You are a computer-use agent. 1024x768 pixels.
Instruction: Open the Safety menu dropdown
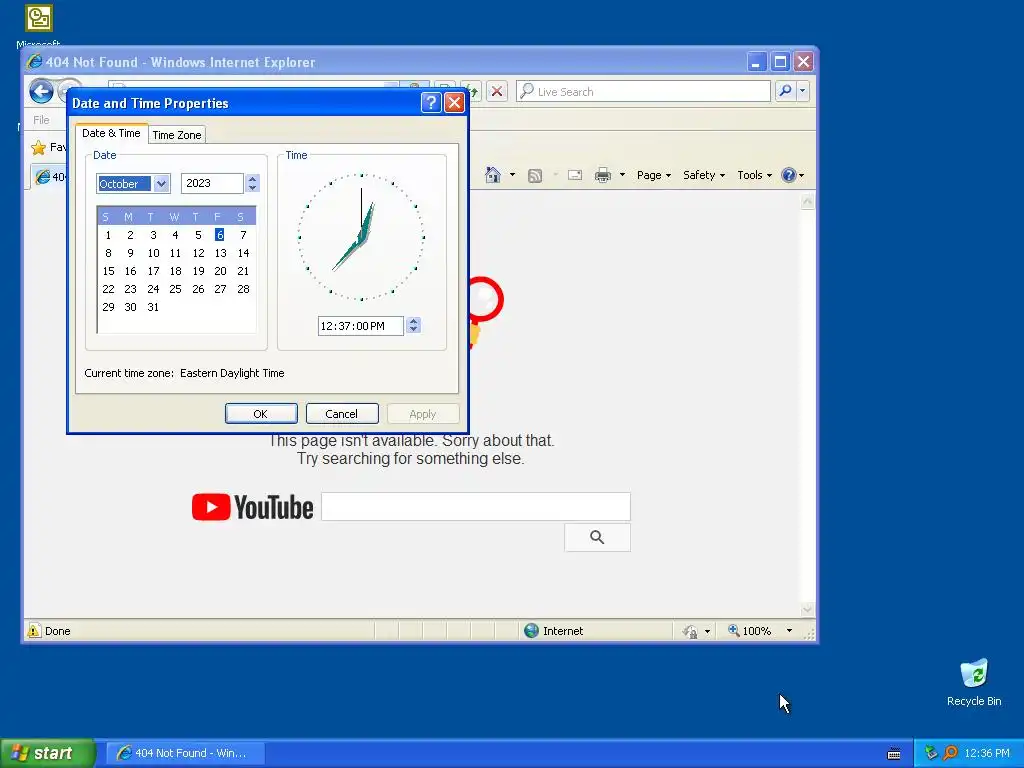(x=704, y=175)
